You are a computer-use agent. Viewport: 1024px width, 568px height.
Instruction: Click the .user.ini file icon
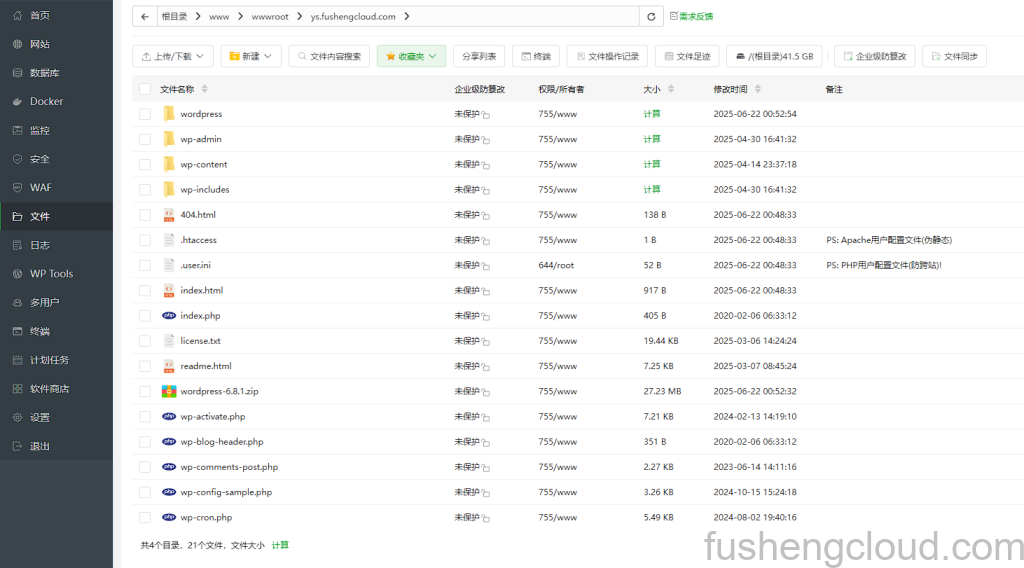pos(168,265)
